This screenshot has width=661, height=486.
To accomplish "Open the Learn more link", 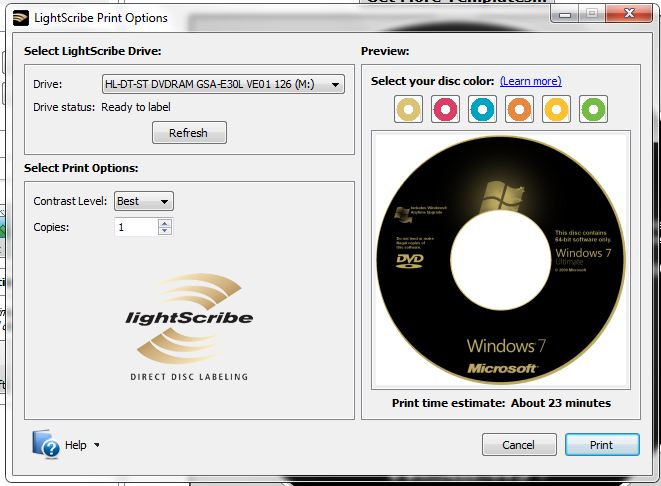I will (x=530, y=81).
